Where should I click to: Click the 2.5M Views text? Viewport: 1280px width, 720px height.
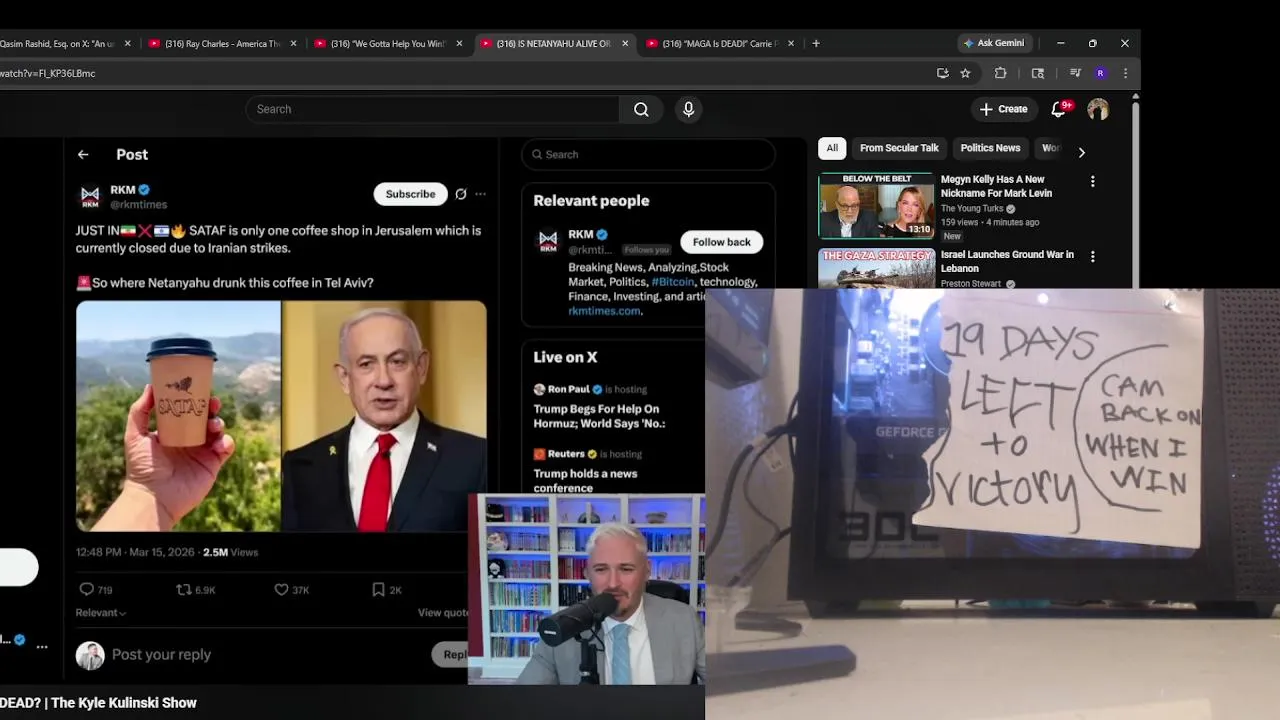point(230,552)
